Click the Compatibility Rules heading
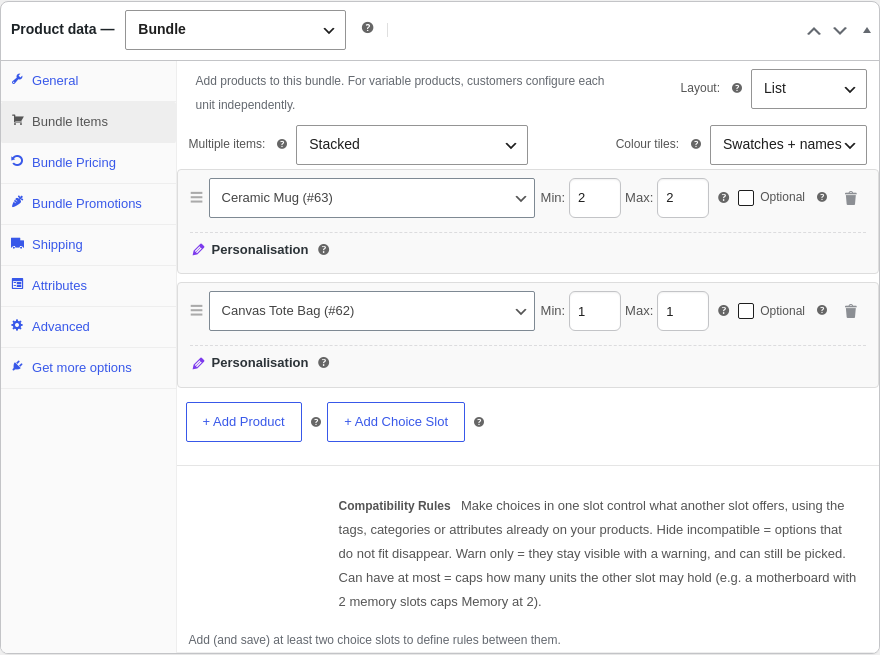 (x=394, y=506)
